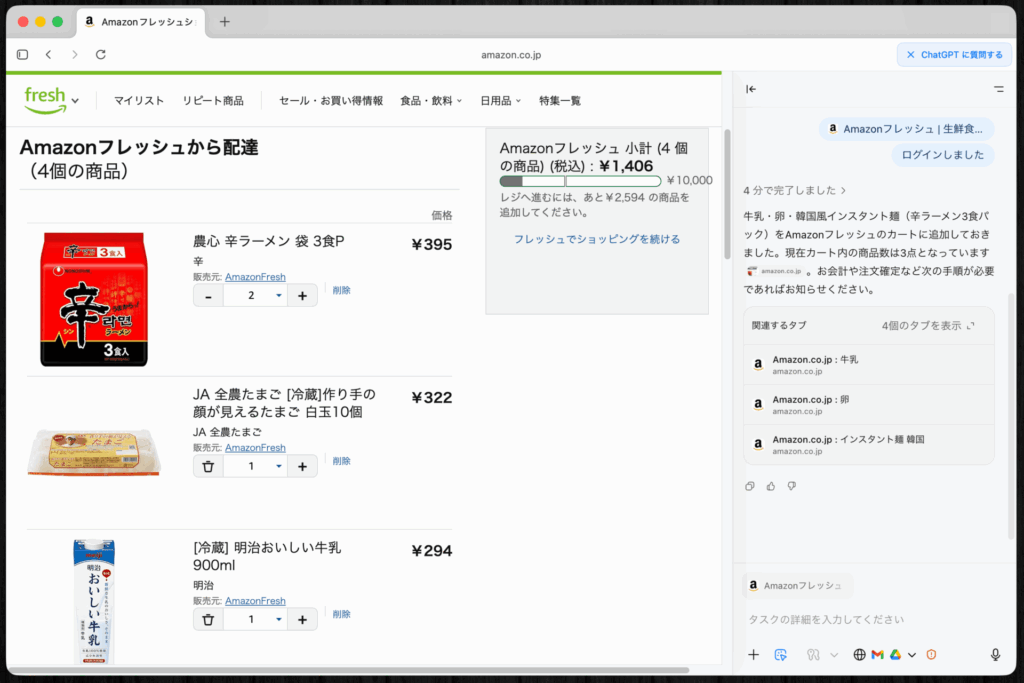Click the plus attach icon in the chat input
The height and width of the screenshot is (683, 1024).
pyautogui.click(x=754, y=655)
